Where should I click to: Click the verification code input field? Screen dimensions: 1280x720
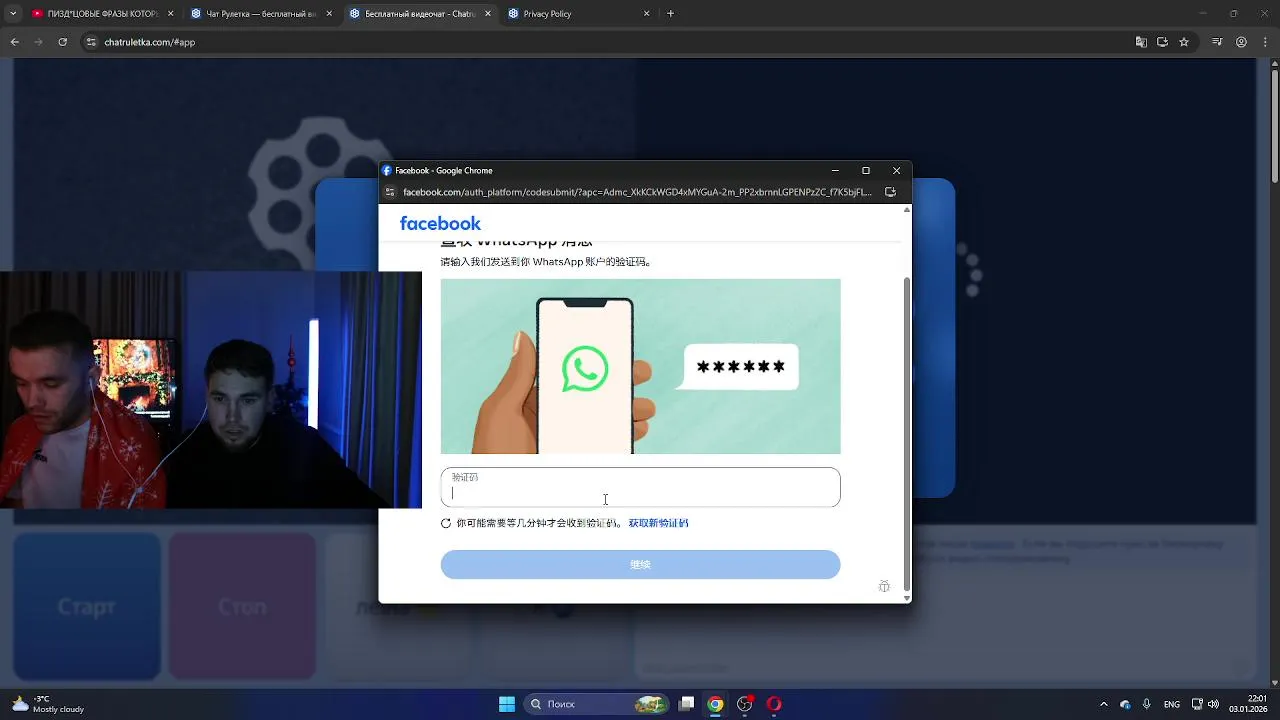point(640,487)
